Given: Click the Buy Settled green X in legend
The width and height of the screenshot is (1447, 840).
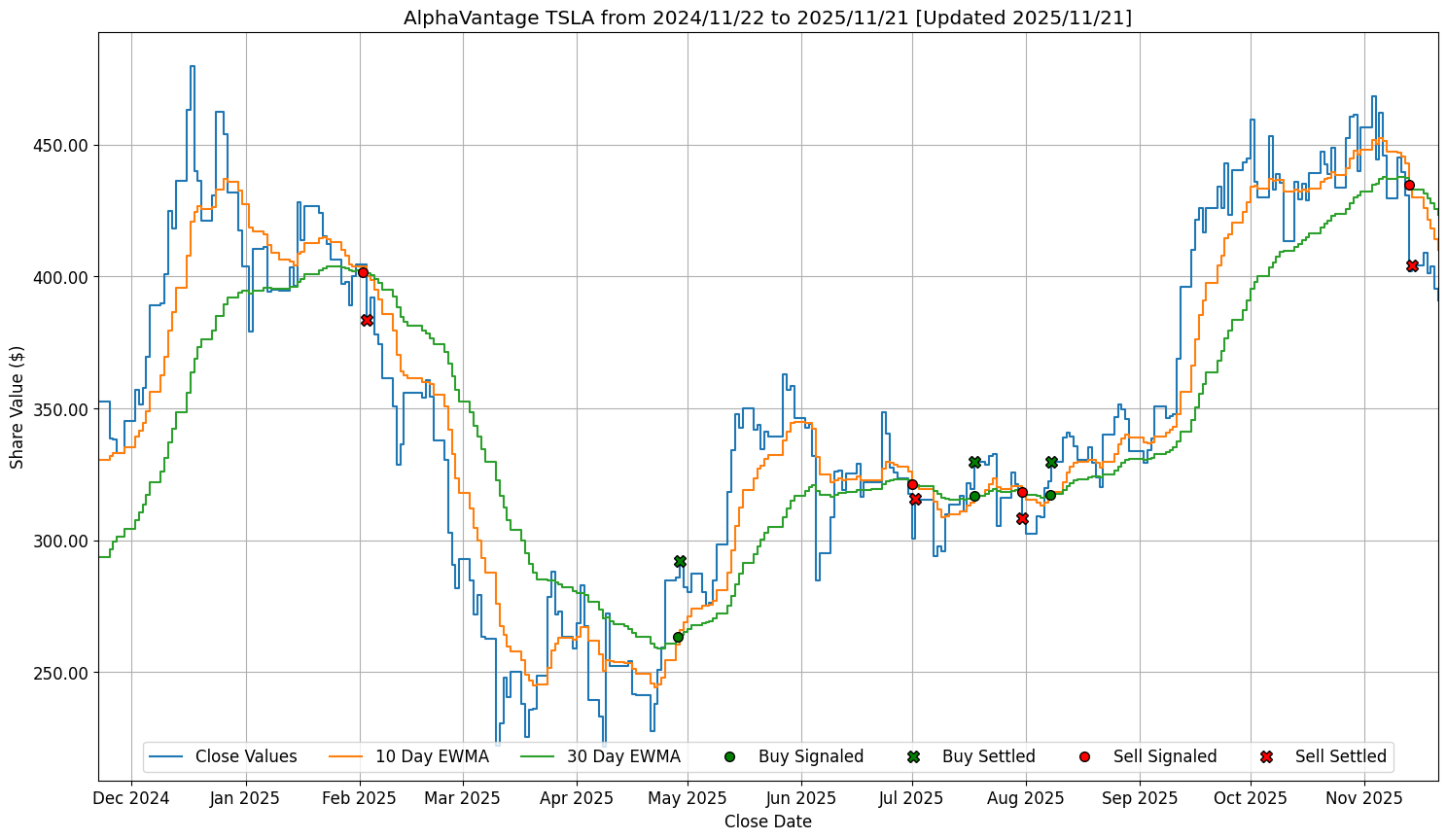Looking at the screenshot, I should pyautogui.click(x=913, y=756).
